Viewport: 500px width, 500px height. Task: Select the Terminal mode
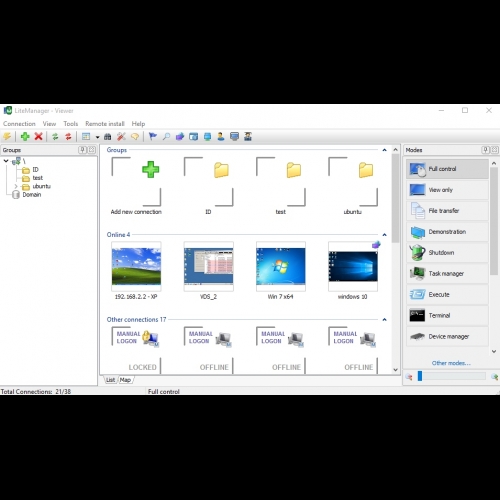(447, 315)
